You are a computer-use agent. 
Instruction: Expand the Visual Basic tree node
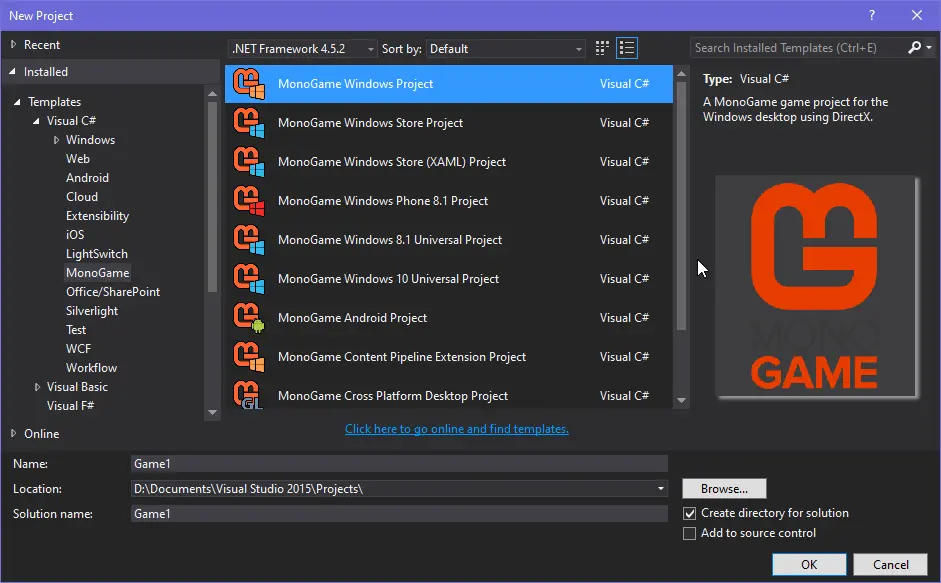(37, 387)
